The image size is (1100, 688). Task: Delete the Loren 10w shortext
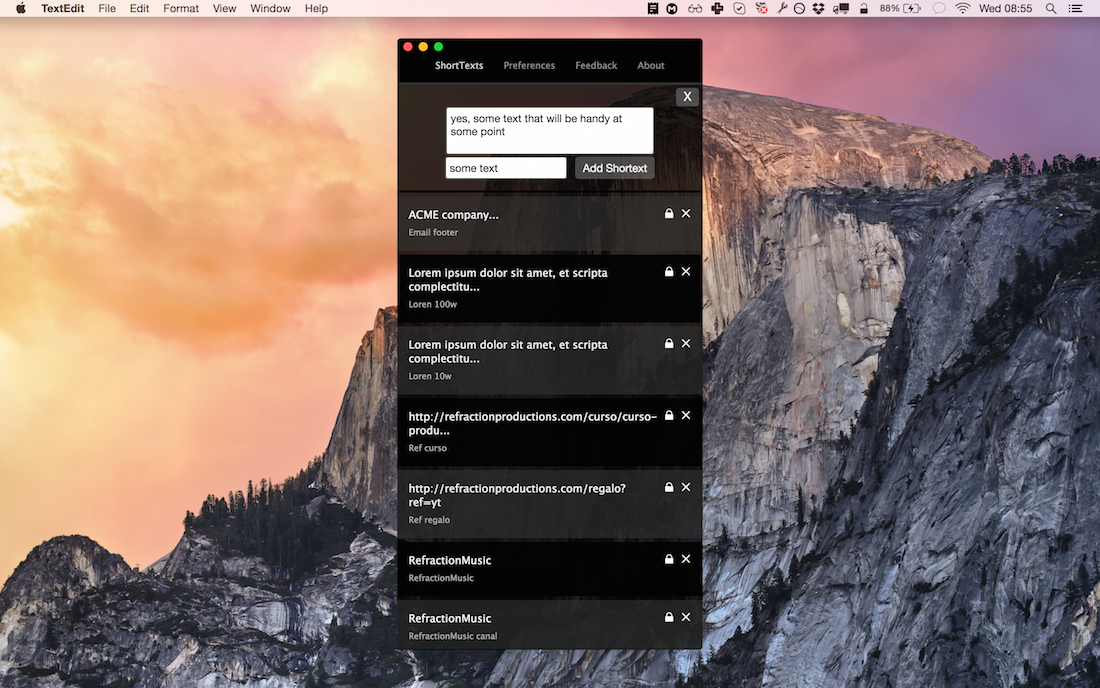pyautogui.click(x=686, y=343)
